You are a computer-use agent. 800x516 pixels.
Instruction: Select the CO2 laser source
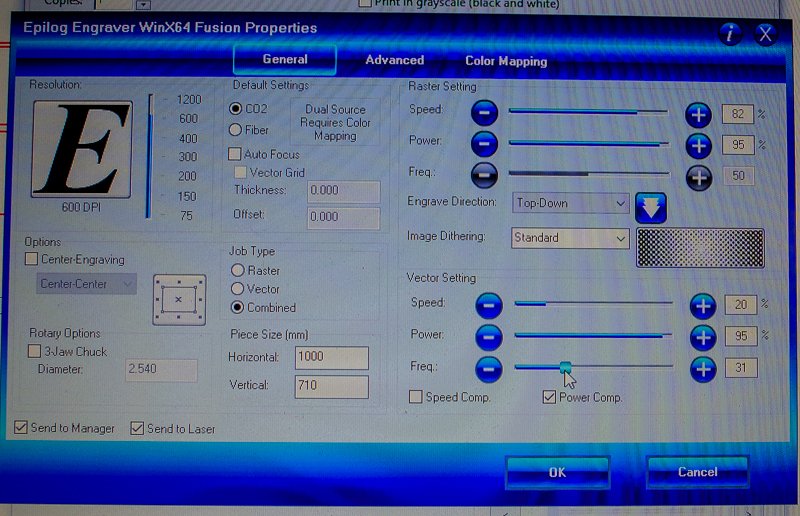point(235,109)
